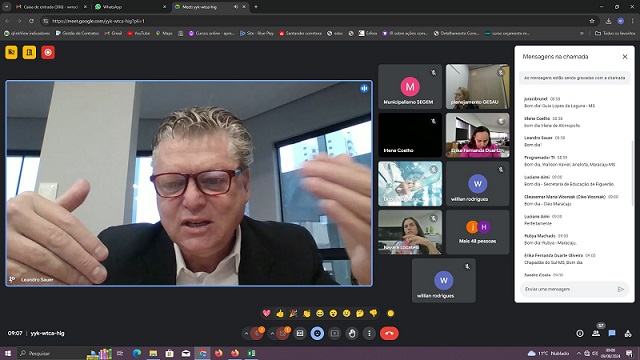Expand the video settings arrow beside the camera
This screenshot has height=360, width=640.
point(272,333)
